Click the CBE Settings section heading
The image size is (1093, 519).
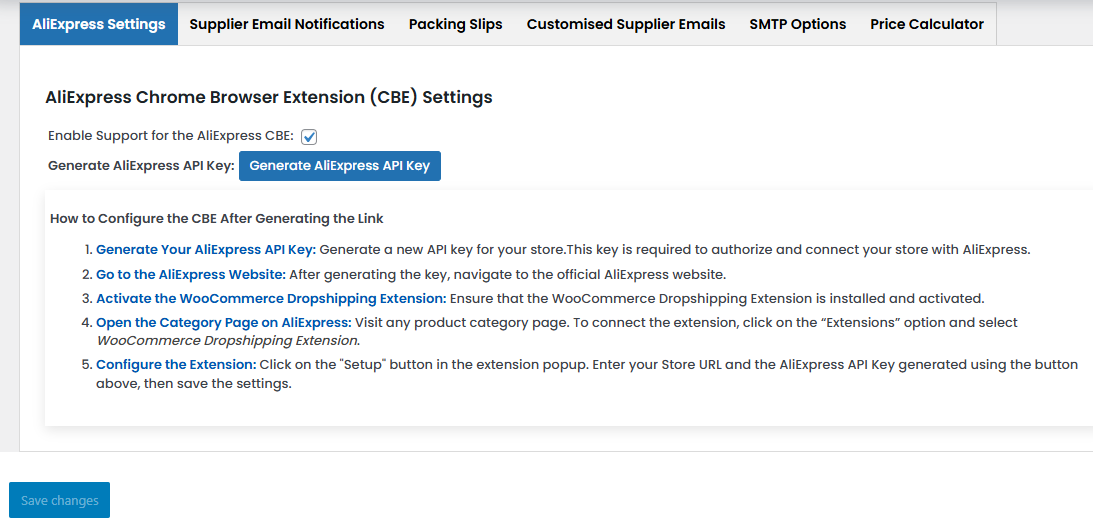click(269, 98)
